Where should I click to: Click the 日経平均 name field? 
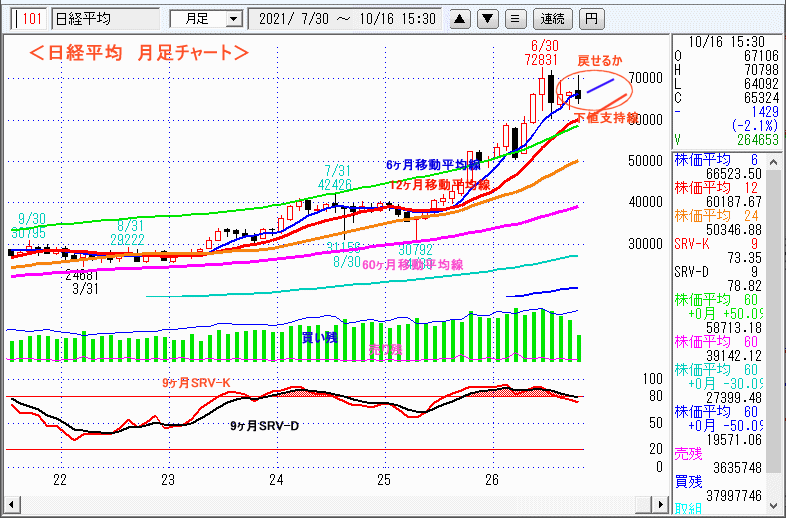[106, 19]
